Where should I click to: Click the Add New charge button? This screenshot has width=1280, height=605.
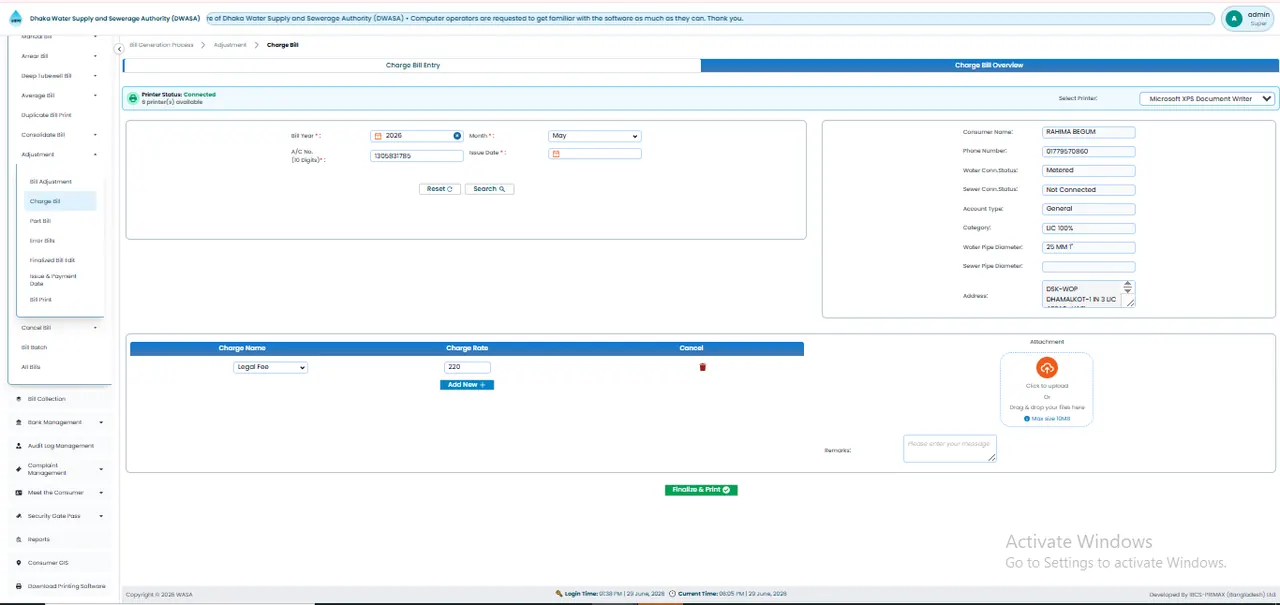coord(467,385)
